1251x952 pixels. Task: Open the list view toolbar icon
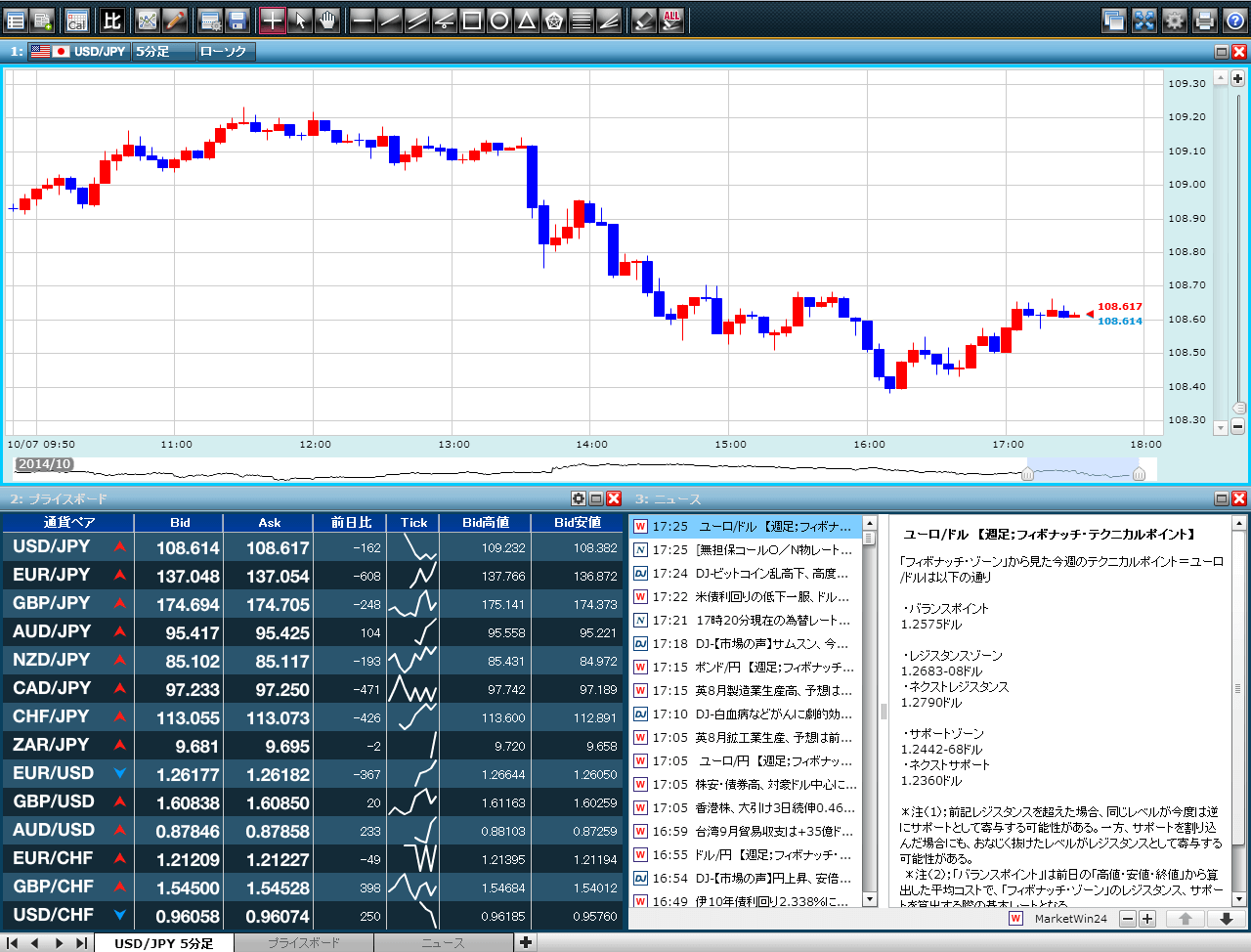pos(16,20)
